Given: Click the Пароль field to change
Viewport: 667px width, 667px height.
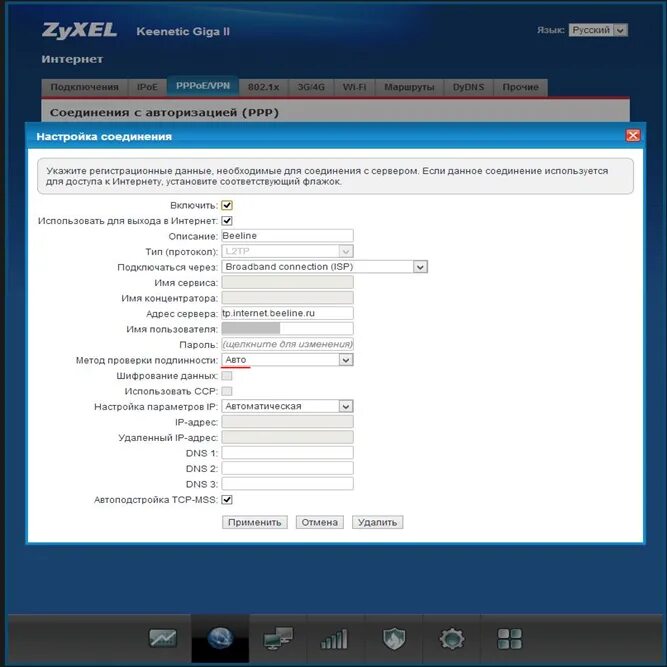Looking at the screenshot, I should [287, 344].
